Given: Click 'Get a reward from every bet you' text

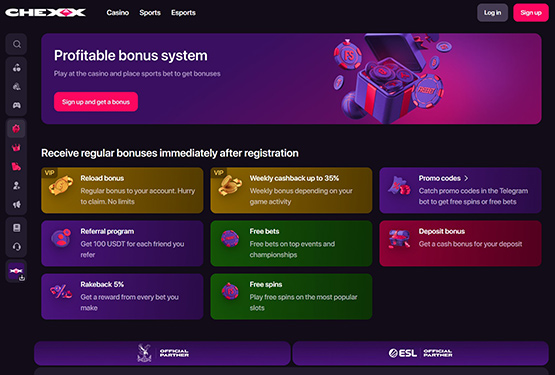Looking at the screenshot, I should [129, 297].
